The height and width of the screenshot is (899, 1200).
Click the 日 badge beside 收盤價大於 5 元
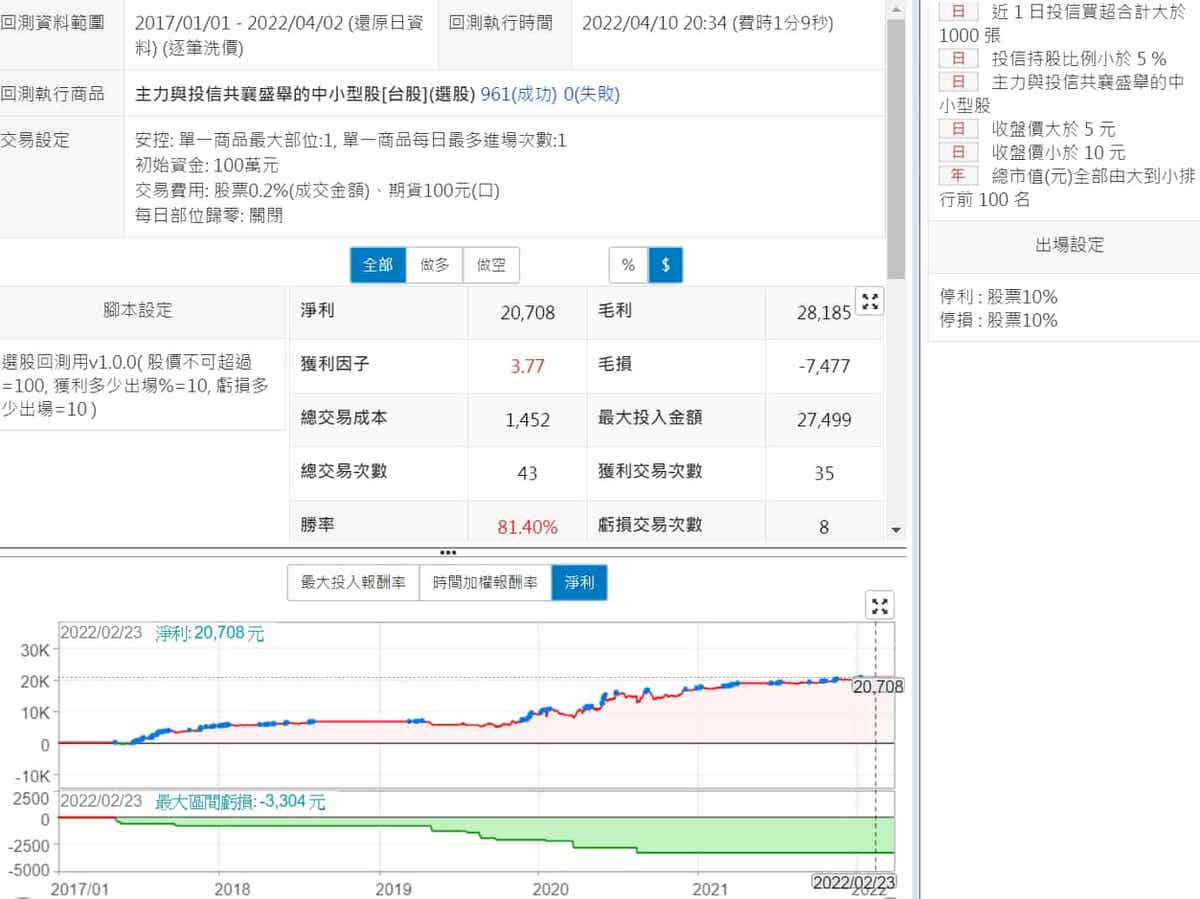pyautogui.click(x=957, y=129)
